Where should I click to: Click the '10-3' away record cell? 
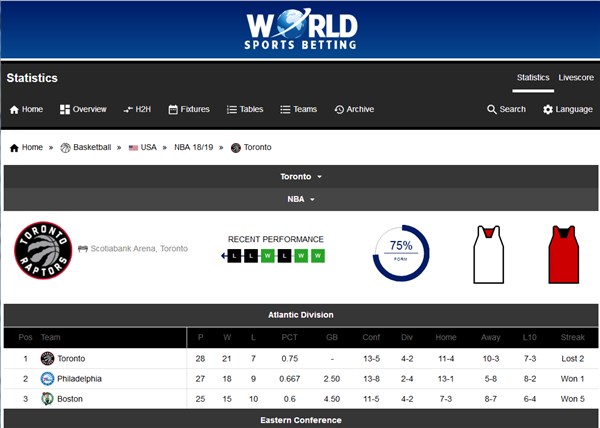click(x=491, y=359)
